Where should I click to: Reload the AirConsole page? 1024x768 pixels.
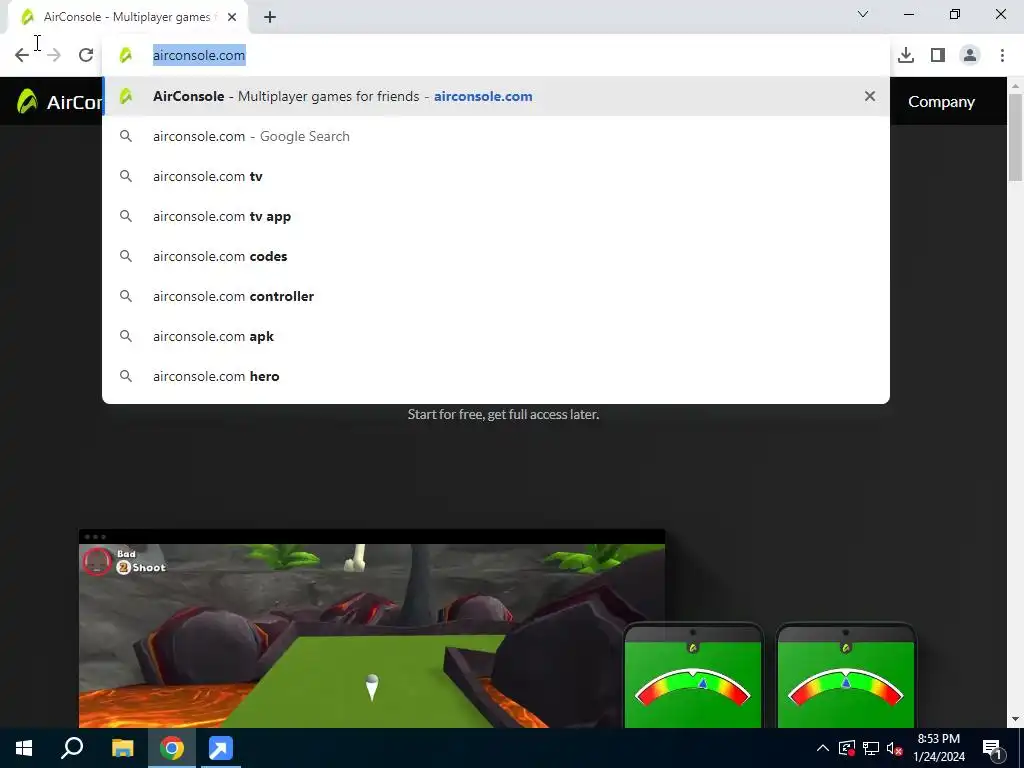pyautogui.click(x=86, y=56)
